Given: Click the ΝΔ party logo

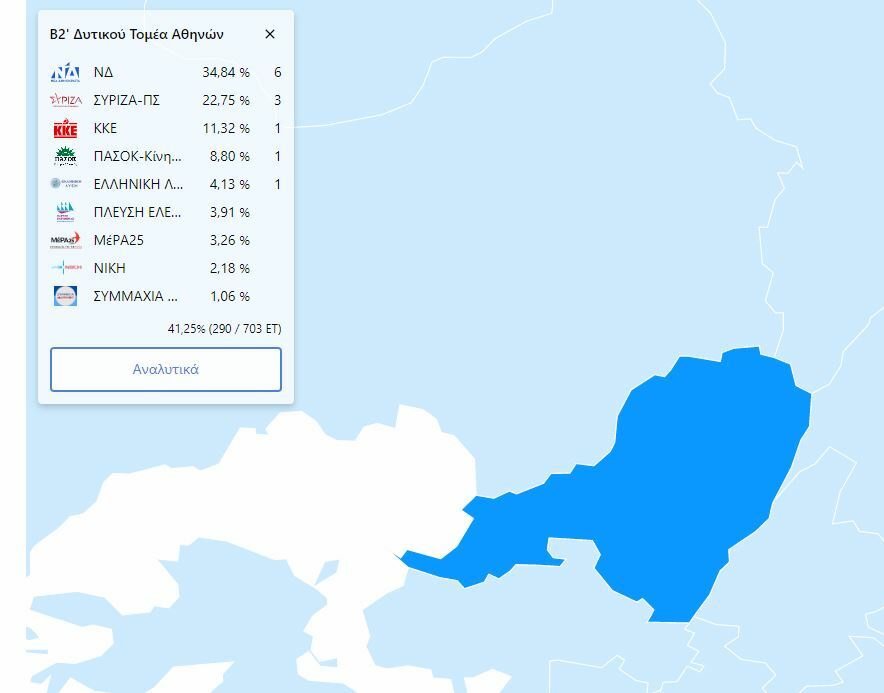Looking at the screenshot, I should (x=65, y=72).
